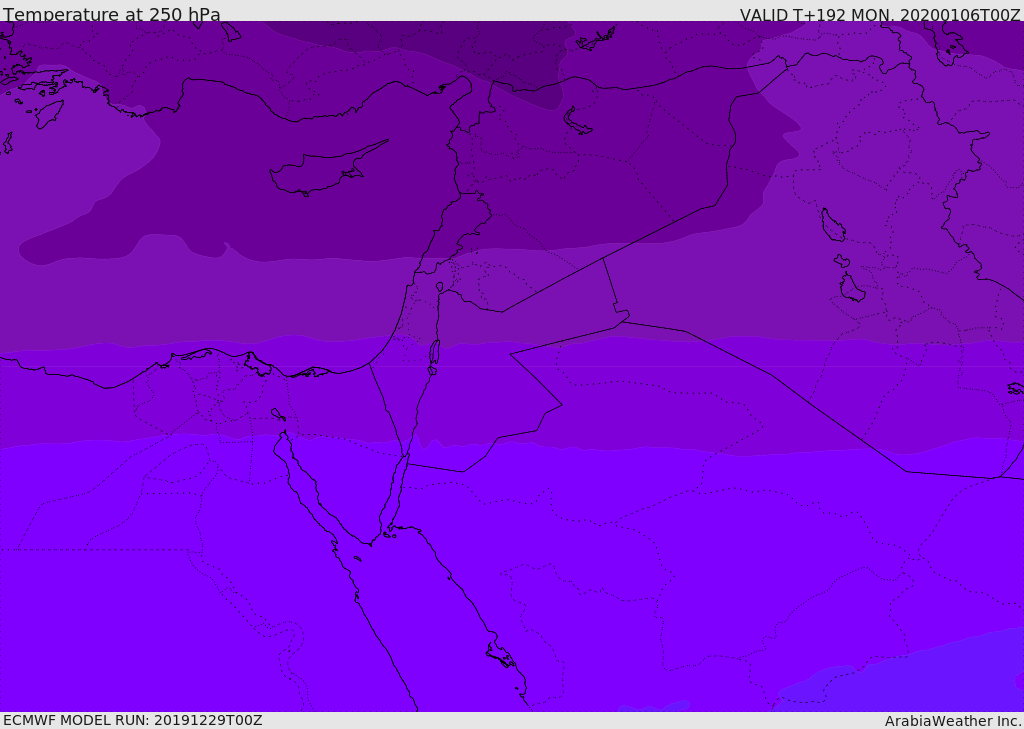
Task: Click the island of Cyprus on the map
Action: coord(327,170)
